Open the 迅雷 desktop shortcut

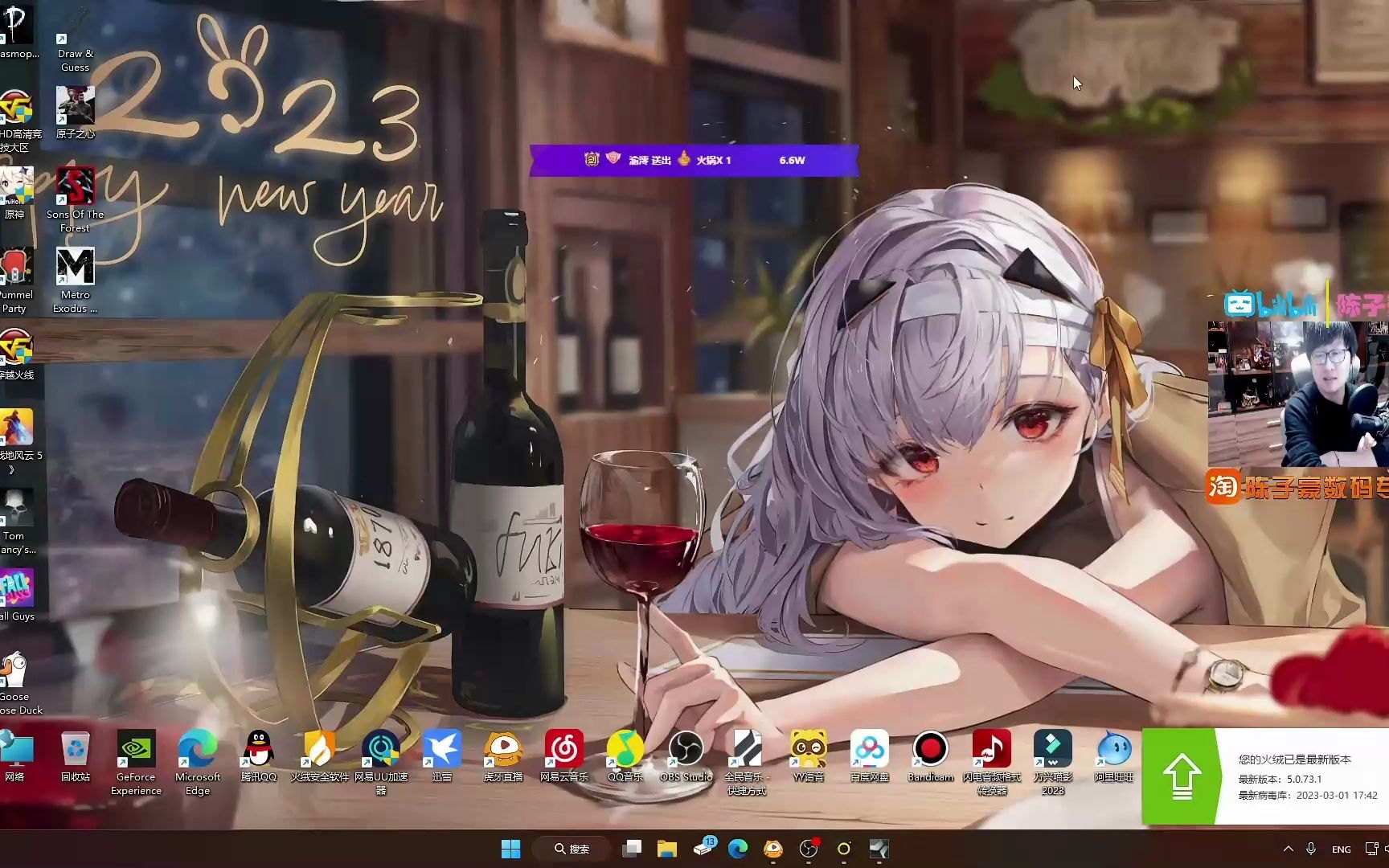442,755
